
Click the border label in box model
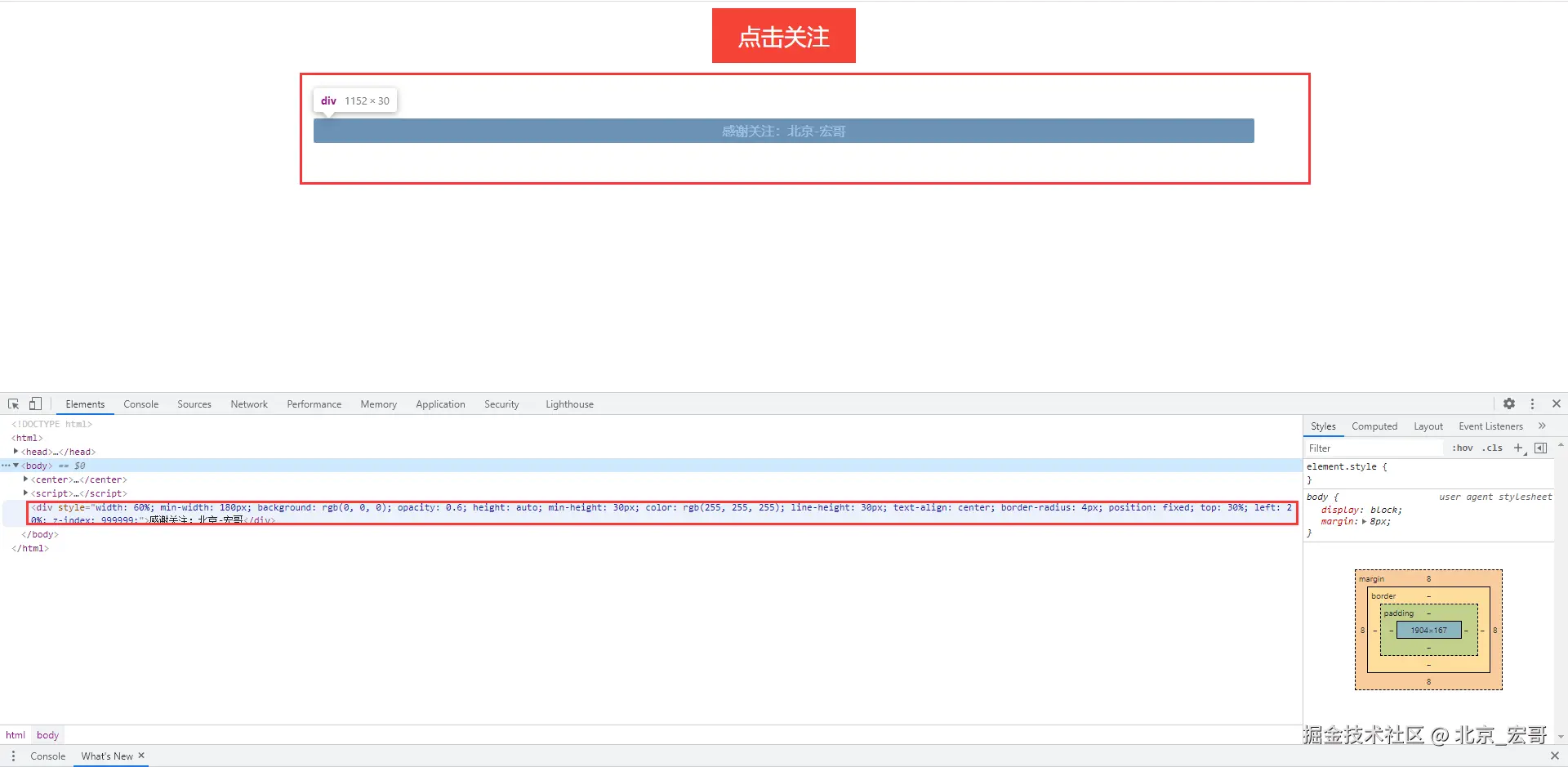(x=1383, y=596)
